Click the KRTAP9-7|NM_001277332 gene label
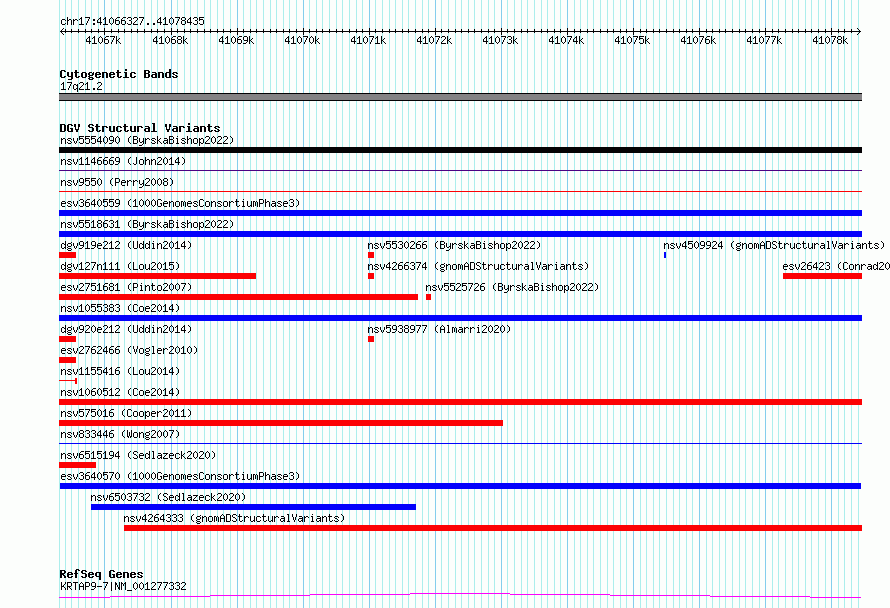Viewport: 890px width, 608px height. [x=123, y=586]
